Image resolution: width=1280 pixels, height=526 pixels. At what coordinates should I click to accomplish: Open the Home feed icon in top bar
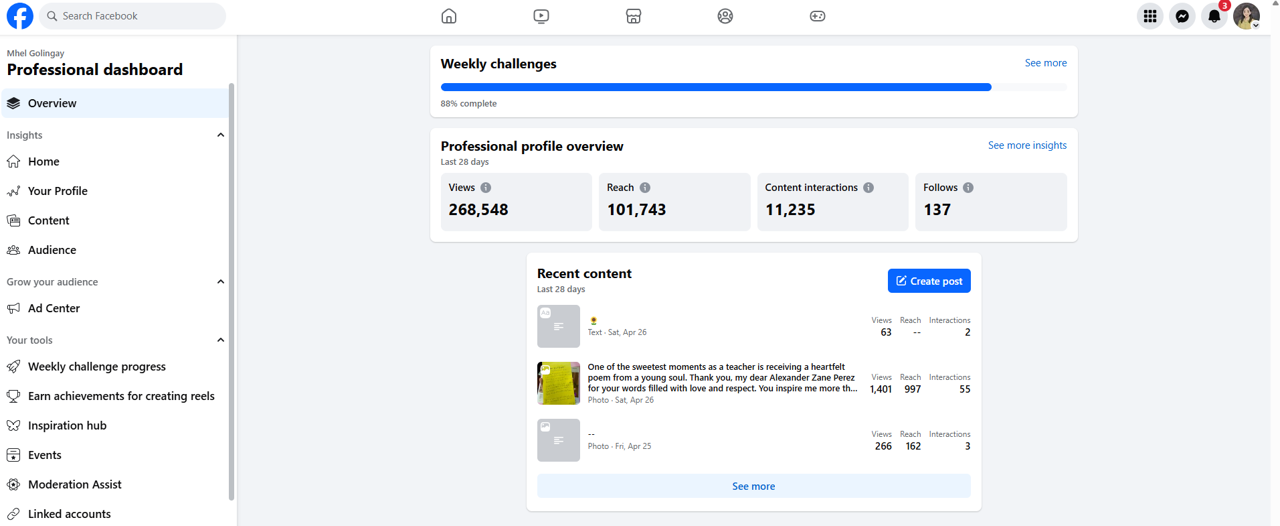(449, 16)
